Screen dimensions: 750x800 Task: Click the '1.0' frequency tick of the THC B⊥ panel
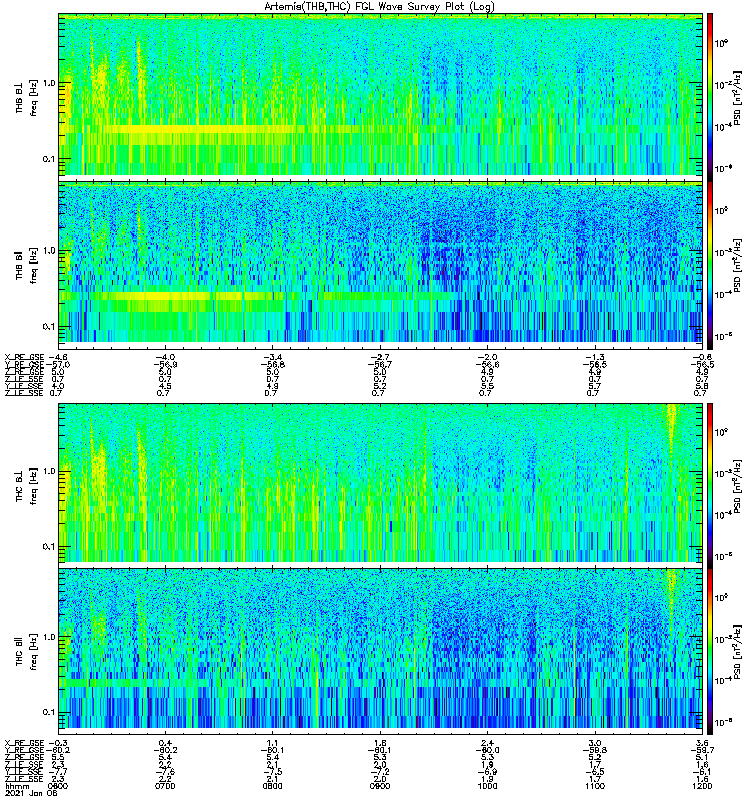48,471
